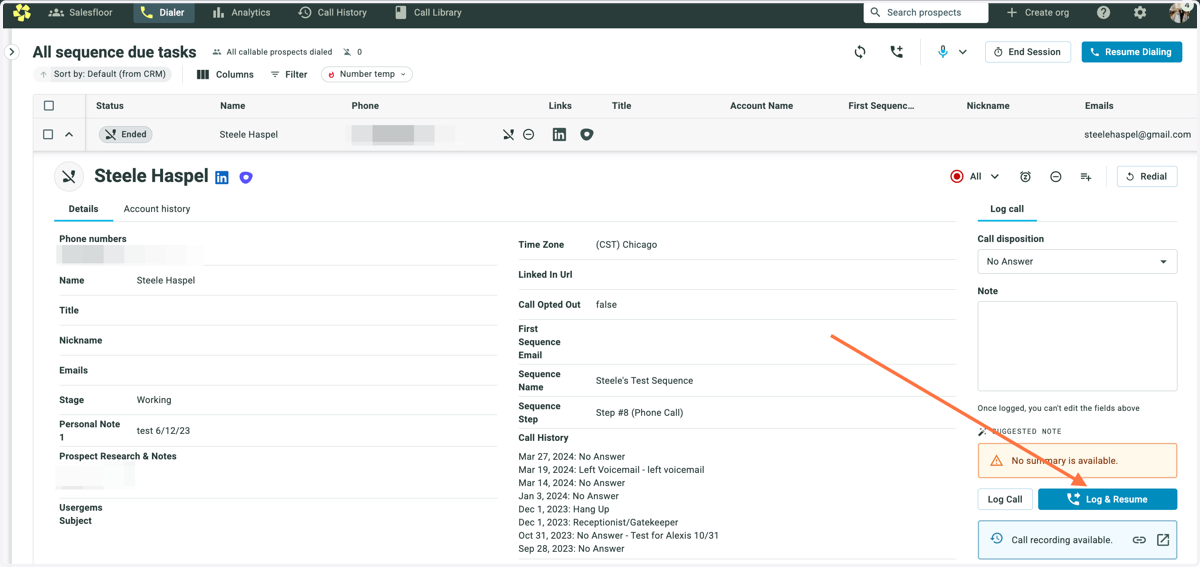Select the Dialer tab

162,13
